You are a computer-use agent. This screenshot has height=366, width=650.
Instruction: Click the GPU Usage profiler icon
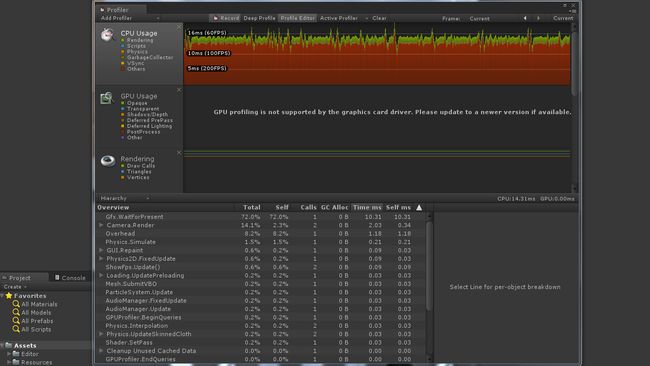107,98
